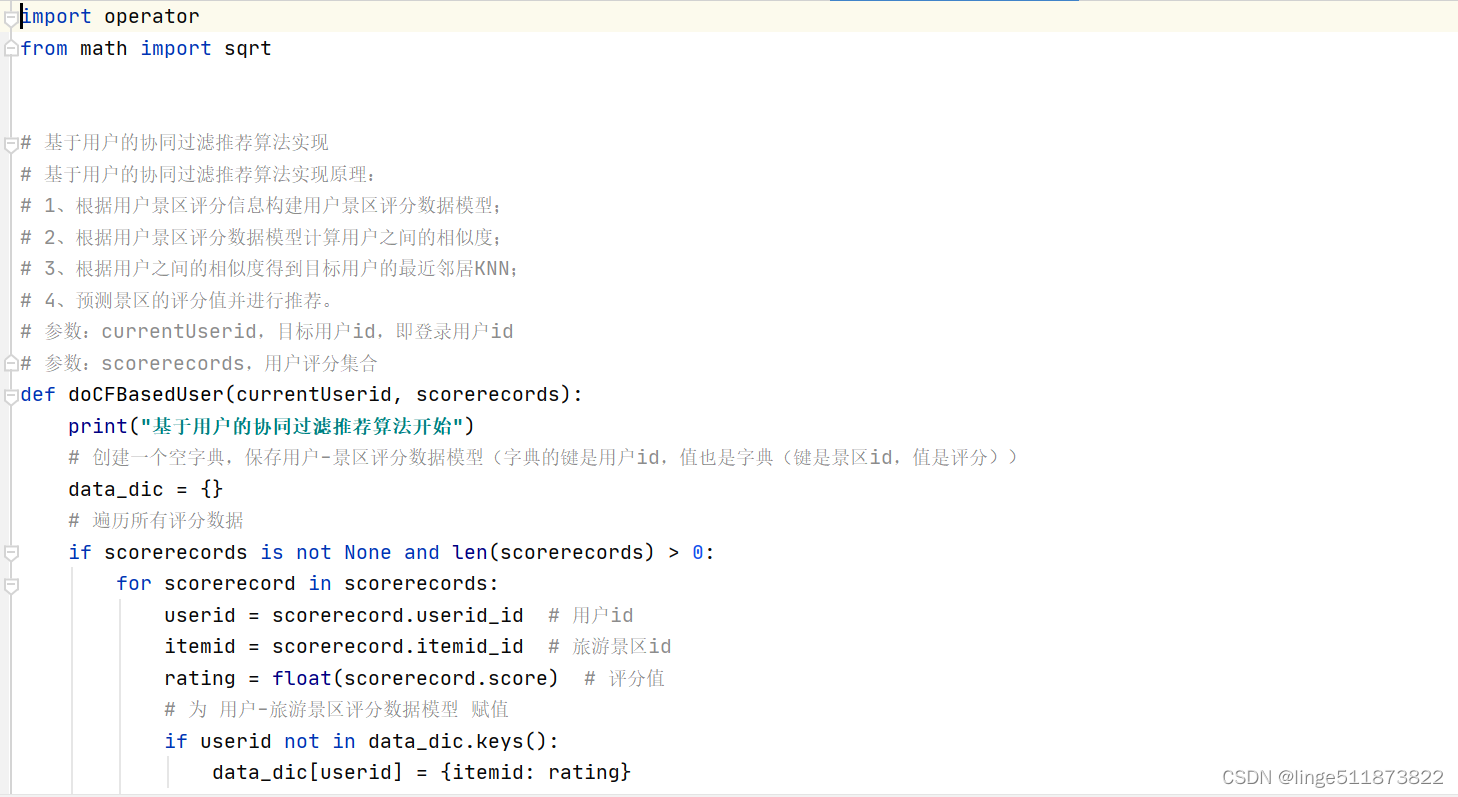Fold the 'if scorerecords is not None' block

tap(11, 552)
